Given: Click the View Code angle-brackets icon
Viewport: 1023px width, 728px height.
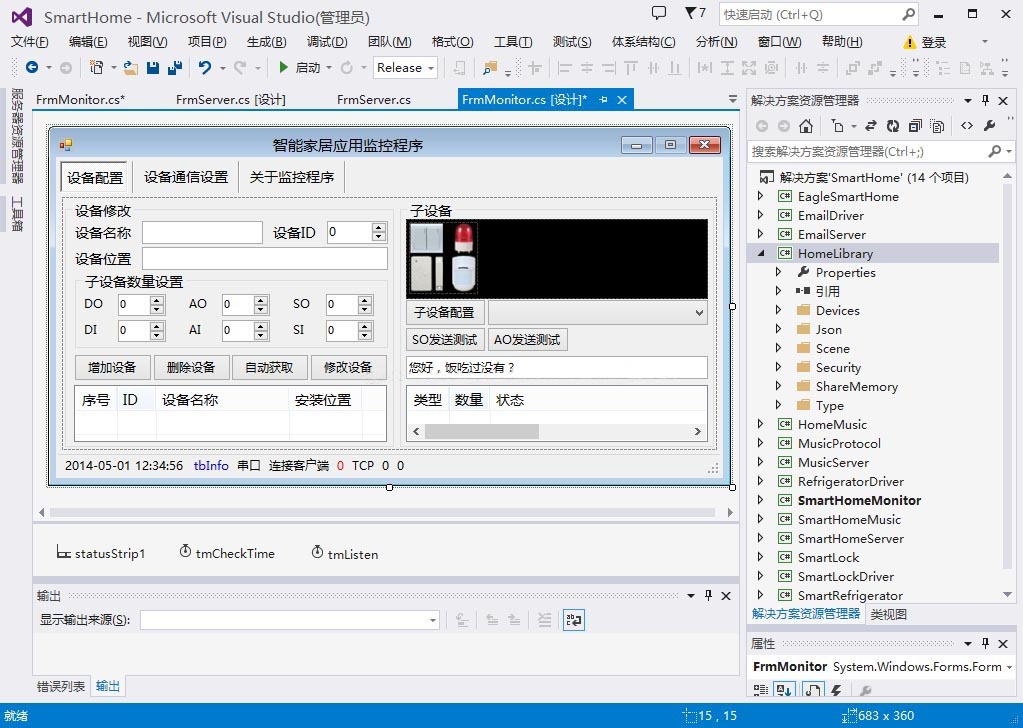Looking at the screenshot, I should pyautogui.click(x=967, y=126).
